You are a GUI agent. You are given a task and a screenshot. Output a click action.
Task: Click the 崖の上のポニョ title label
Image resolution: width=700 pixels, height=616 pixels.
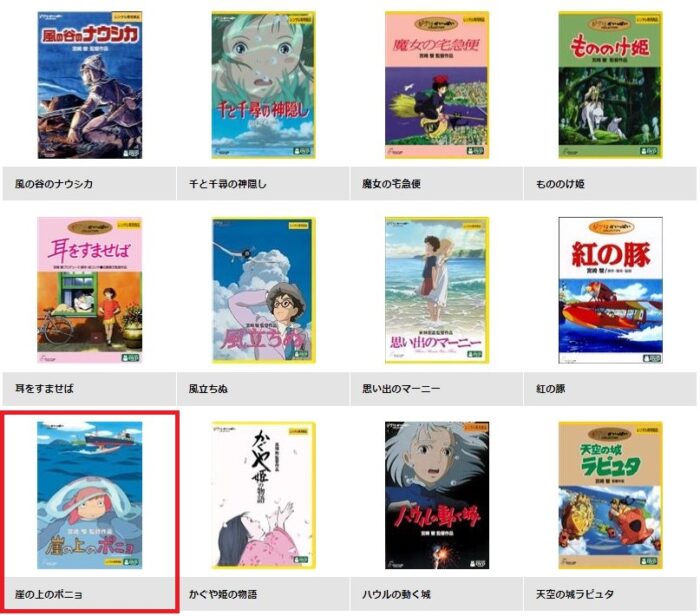pyautogui.click(x=49, y=594)
